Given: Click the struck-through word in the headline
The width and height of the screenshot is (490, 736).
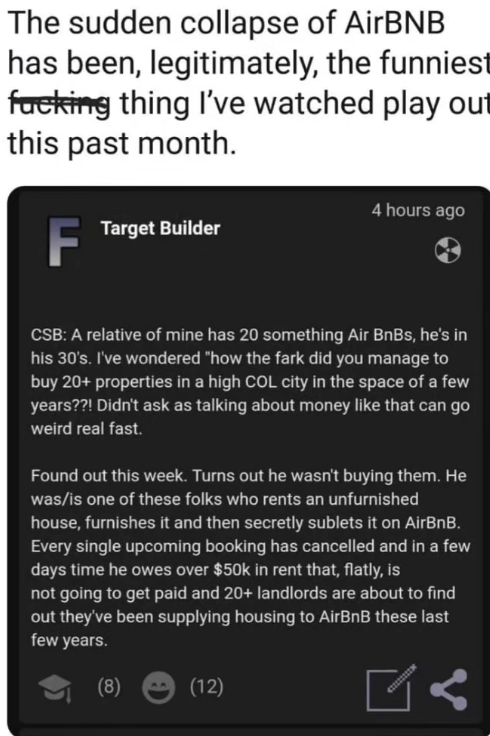Looking at the screenshot, I should click(59, 103).
